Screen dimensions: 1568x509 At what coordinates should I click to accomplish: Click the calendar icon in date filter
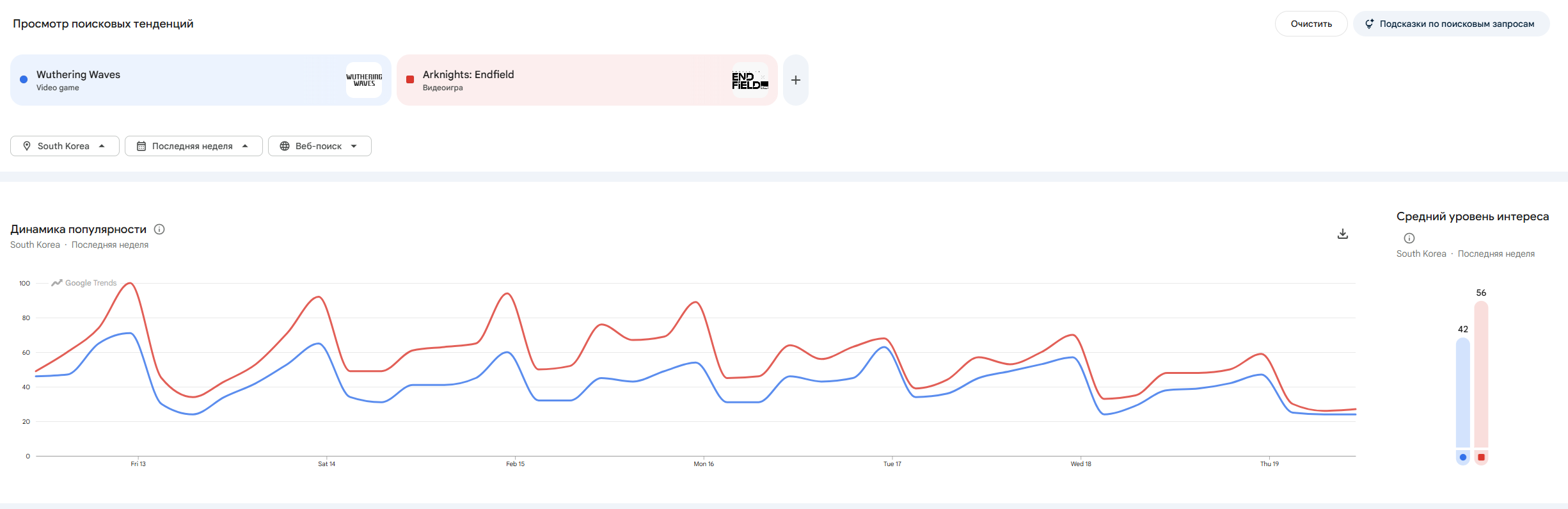141,146
